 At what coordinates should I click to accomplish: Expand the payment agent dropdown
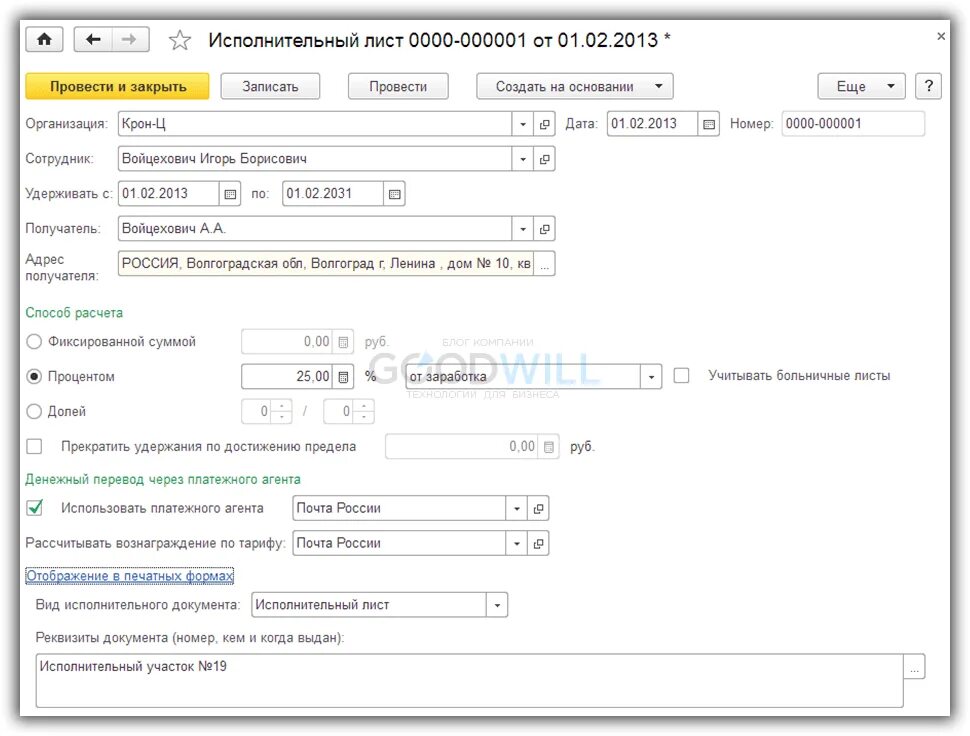click(517, 508)
